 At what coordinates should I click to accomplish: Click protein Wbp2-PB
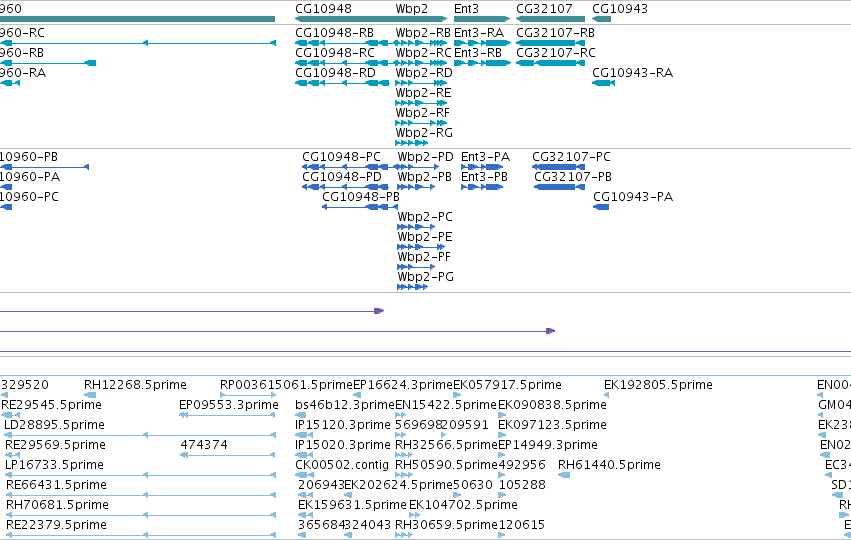click(425, 177)
